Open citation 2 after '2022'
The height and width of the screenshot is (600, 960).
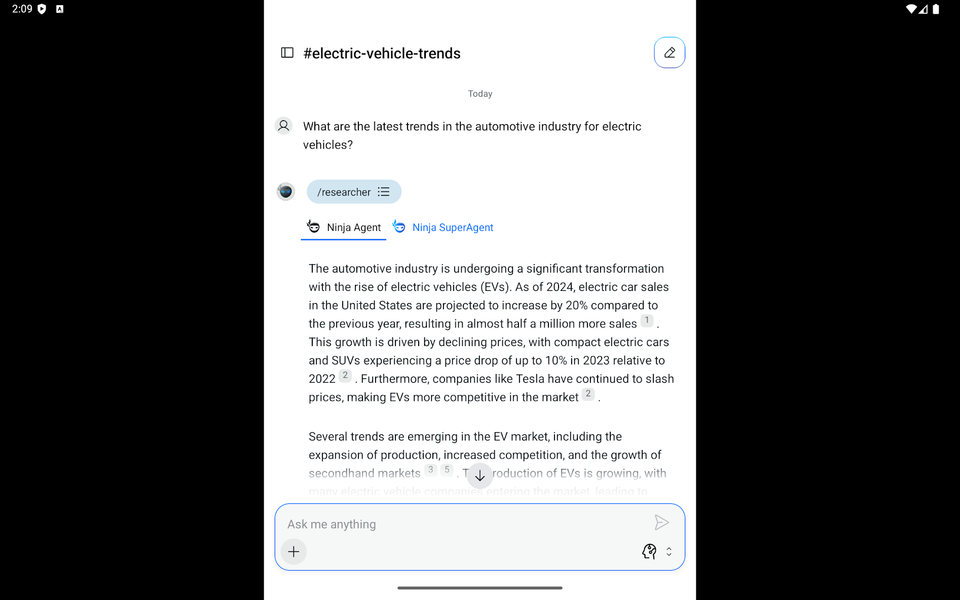pos(345,375)
